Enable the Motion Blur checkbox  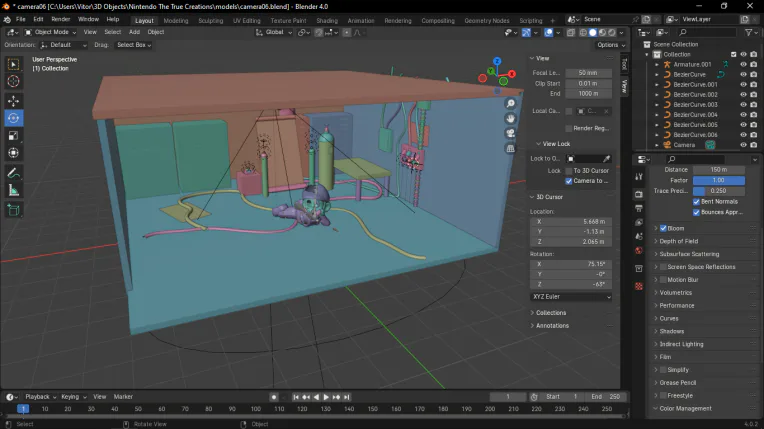663,280
